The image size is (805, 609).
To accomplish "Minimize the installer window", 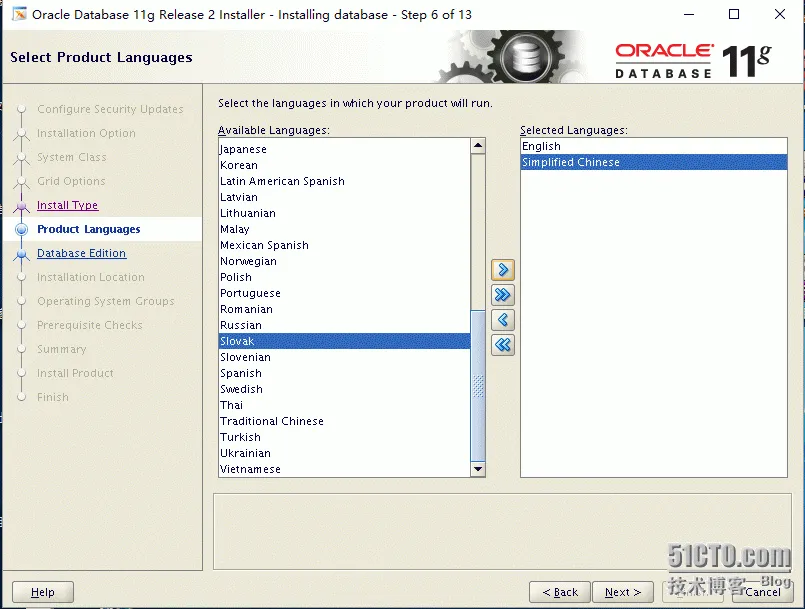I will coord(689,14).
